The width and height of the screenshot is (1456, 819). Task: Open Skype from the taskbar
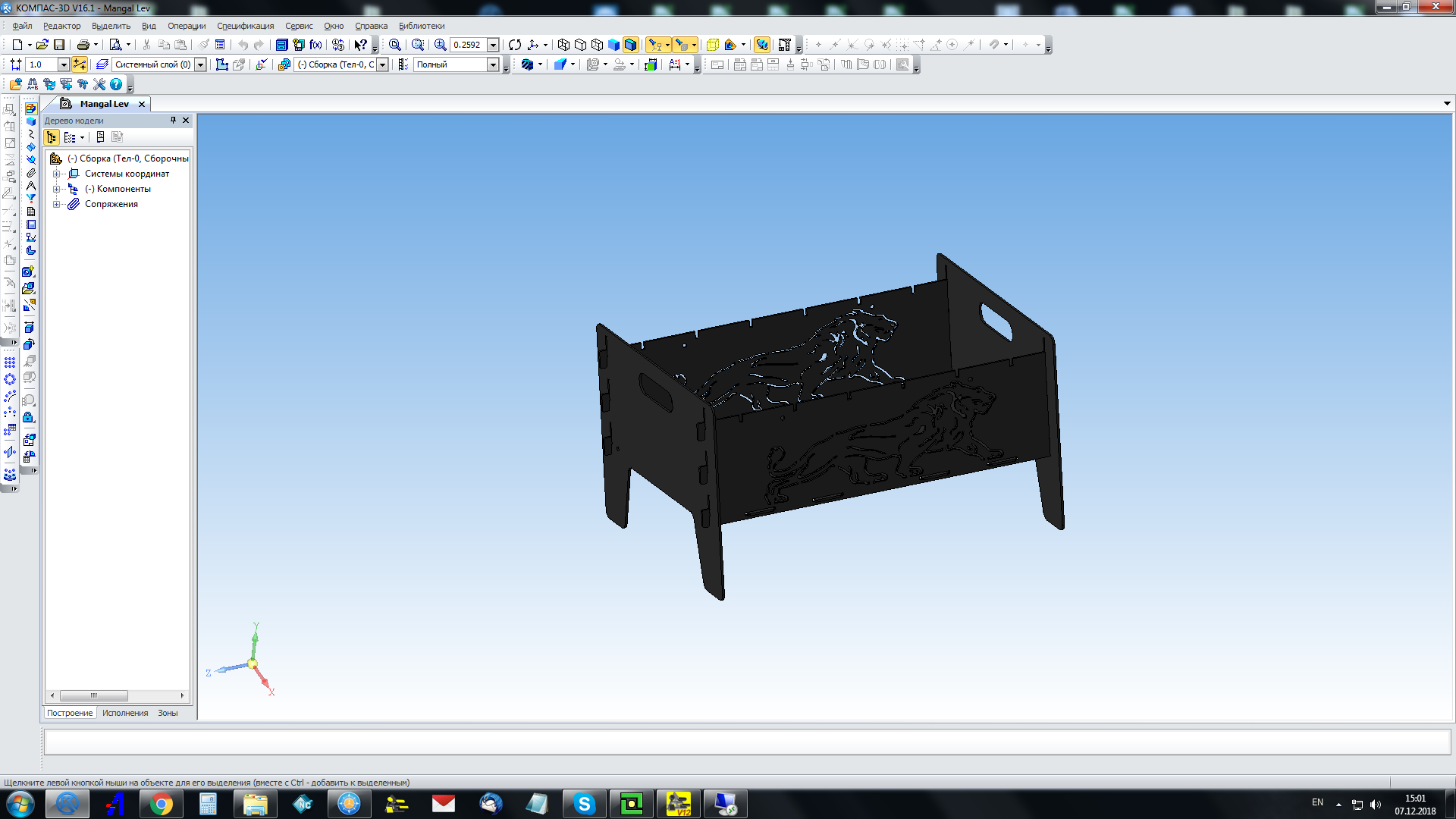coord(584,804)
